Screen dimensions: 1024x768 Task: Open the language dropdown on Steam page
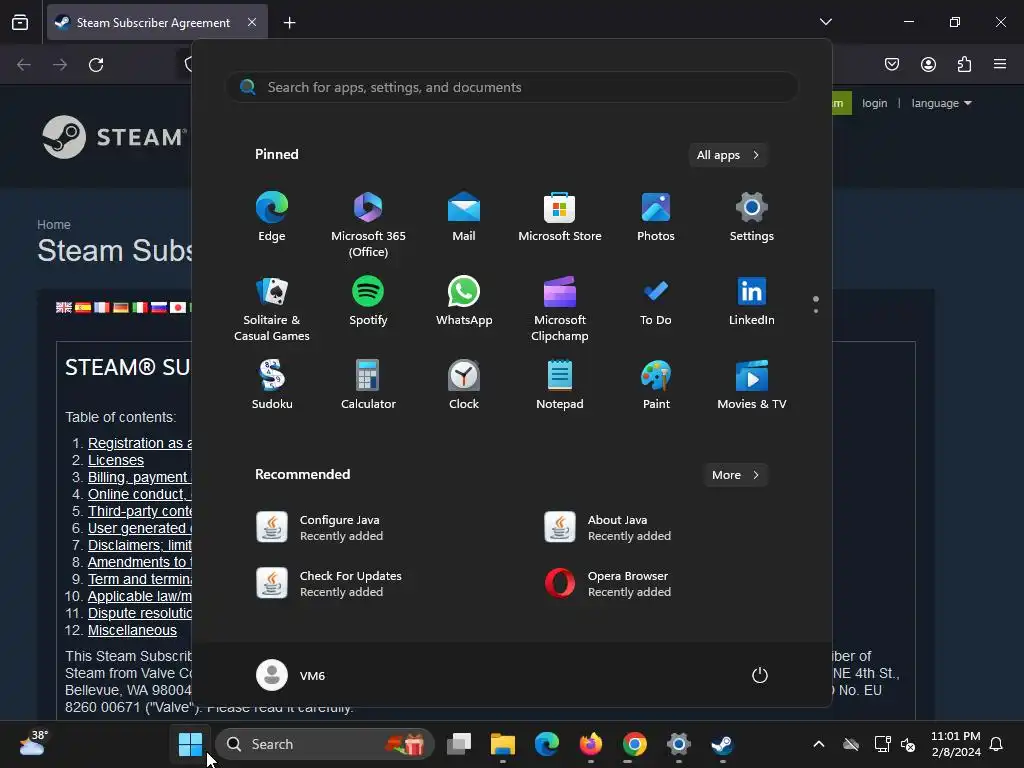pyautogui.click(x=941, y=103)
